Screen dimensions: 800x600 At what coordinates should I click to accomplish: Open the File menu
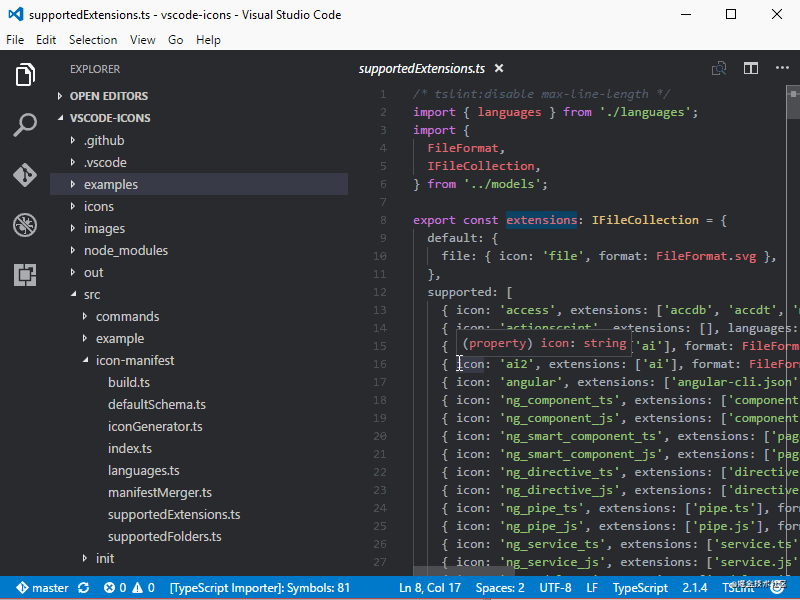(x=15, y=40)
